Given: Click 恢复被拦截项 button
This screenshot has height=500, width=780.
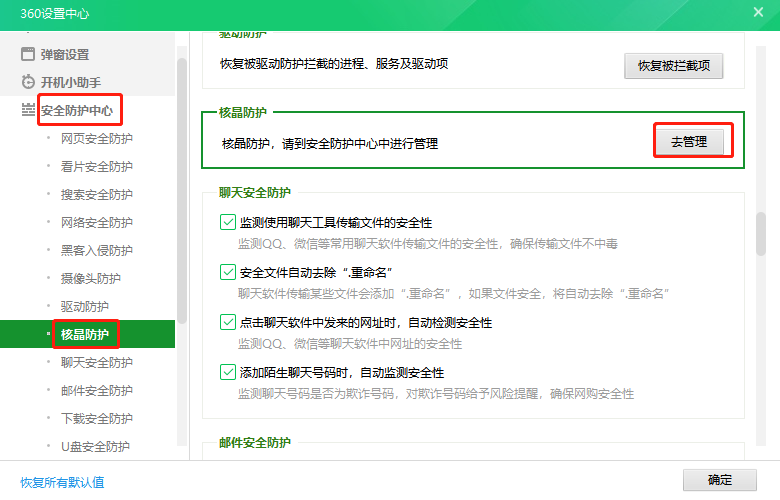Looking at the screenshot, I should pyautogui.click(x=674, y=66).
